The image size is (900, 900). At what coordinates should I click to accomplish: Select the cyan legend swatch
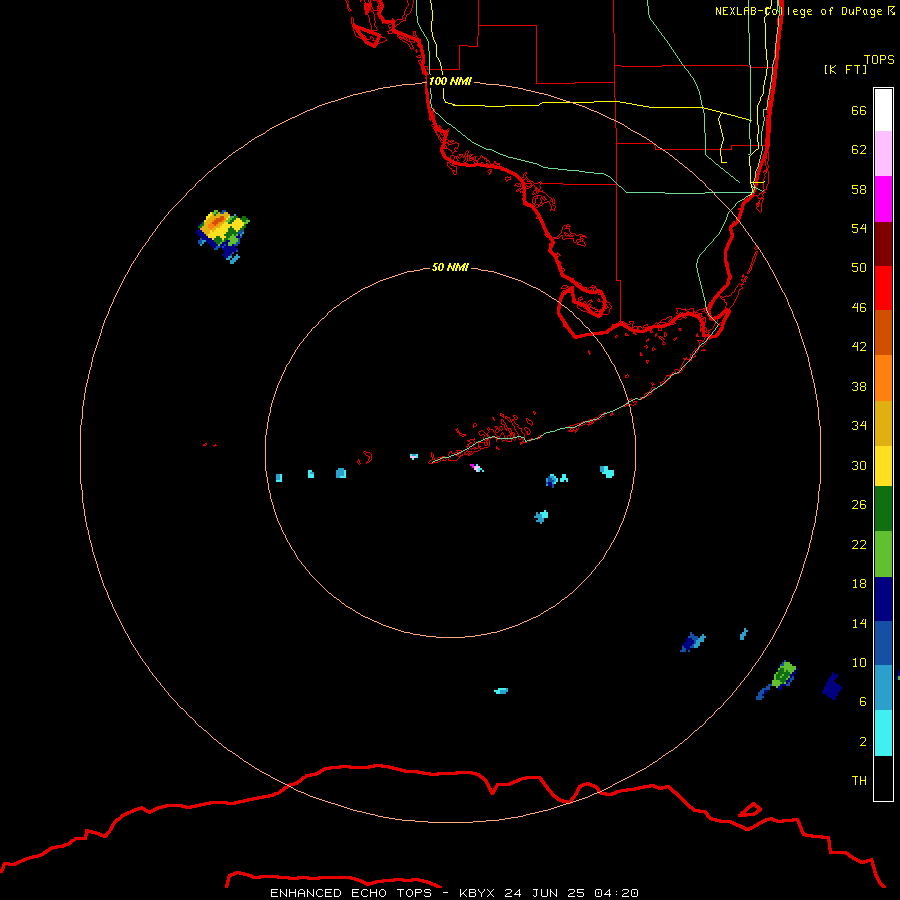point(883,733)
